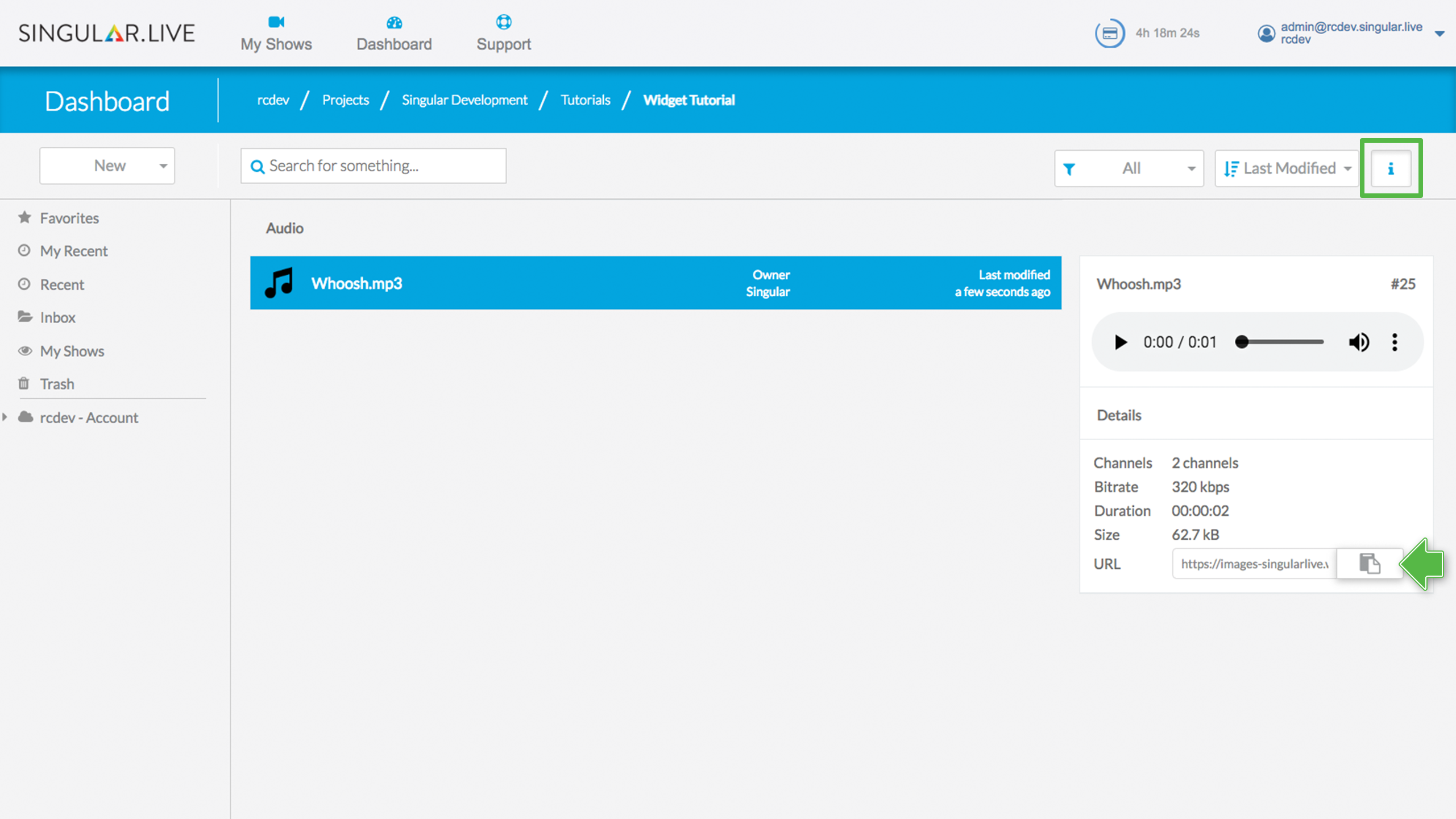Open the audio player three-dot menu

tap(1394, 342)
